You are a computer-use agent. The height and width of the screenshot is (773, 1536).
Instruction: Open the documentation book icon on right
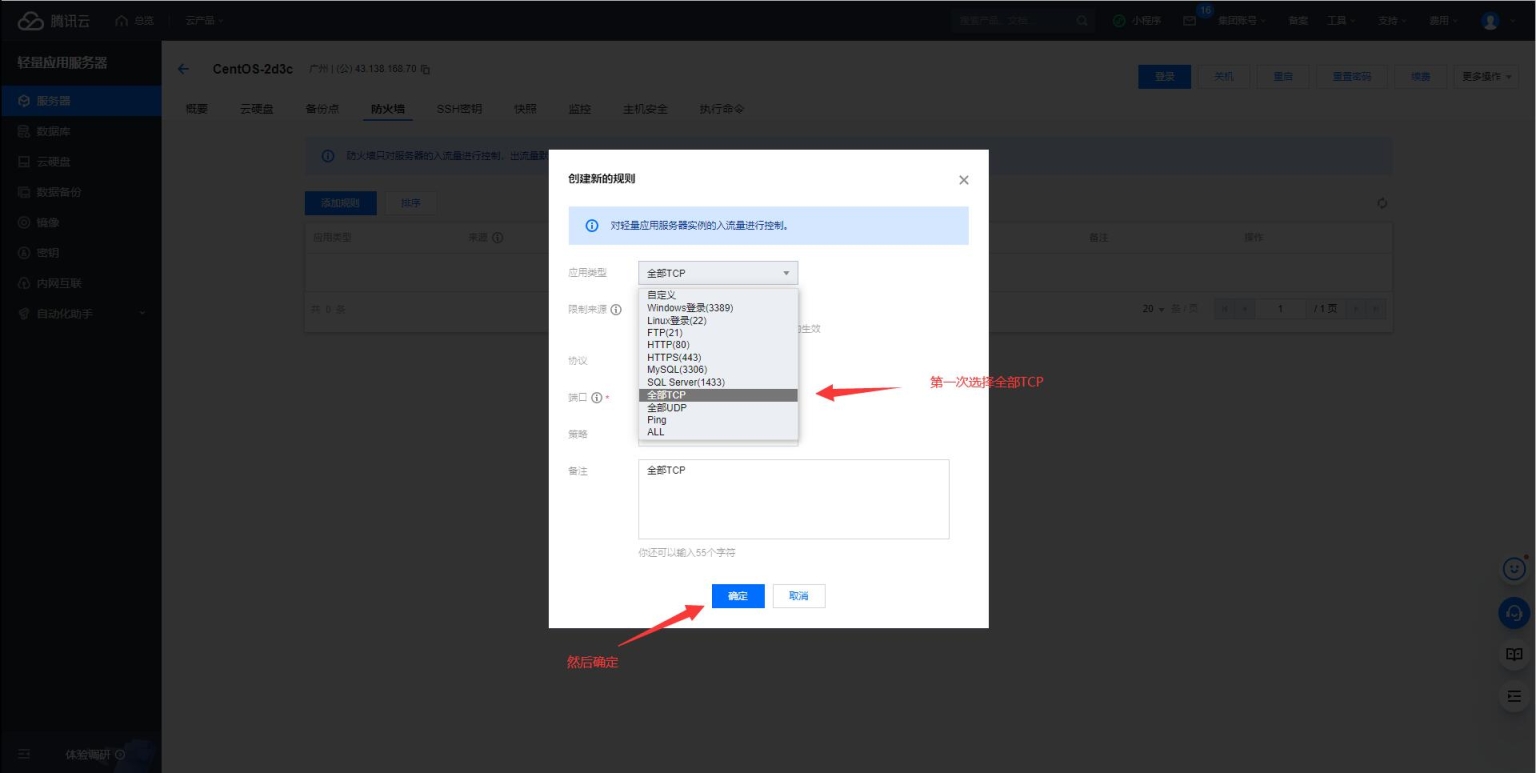click(x=1514, y=654)
